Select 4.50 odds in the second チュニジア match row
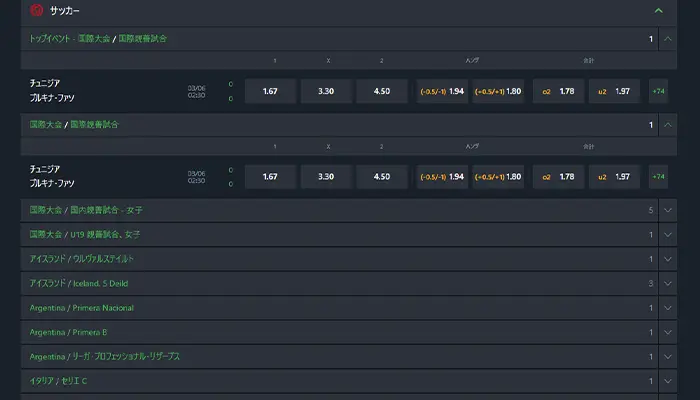 point(382,177)
